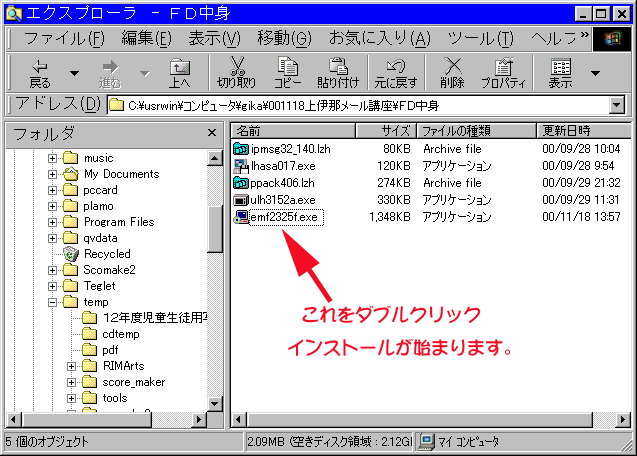Select the ulh3152a.exe file icon

click(x=241, y=200)
